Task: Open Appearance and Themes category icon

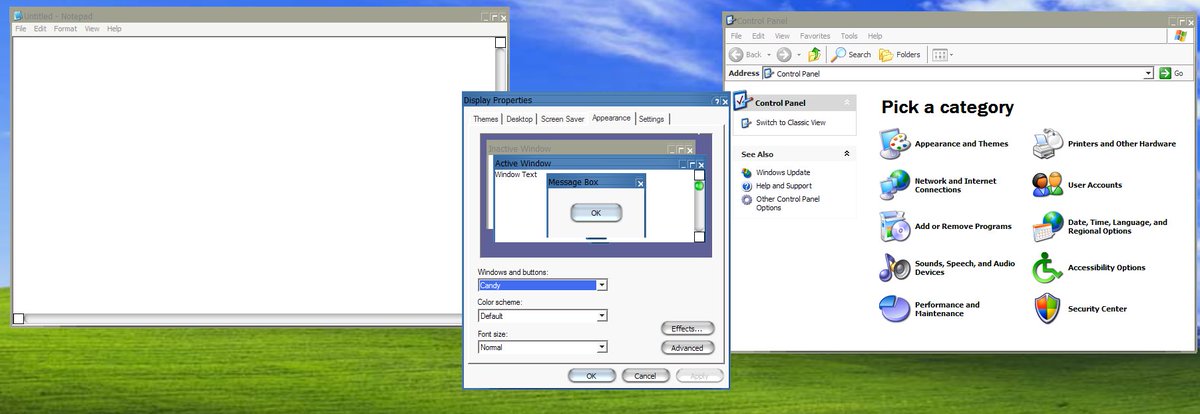Action: point(894,144)
